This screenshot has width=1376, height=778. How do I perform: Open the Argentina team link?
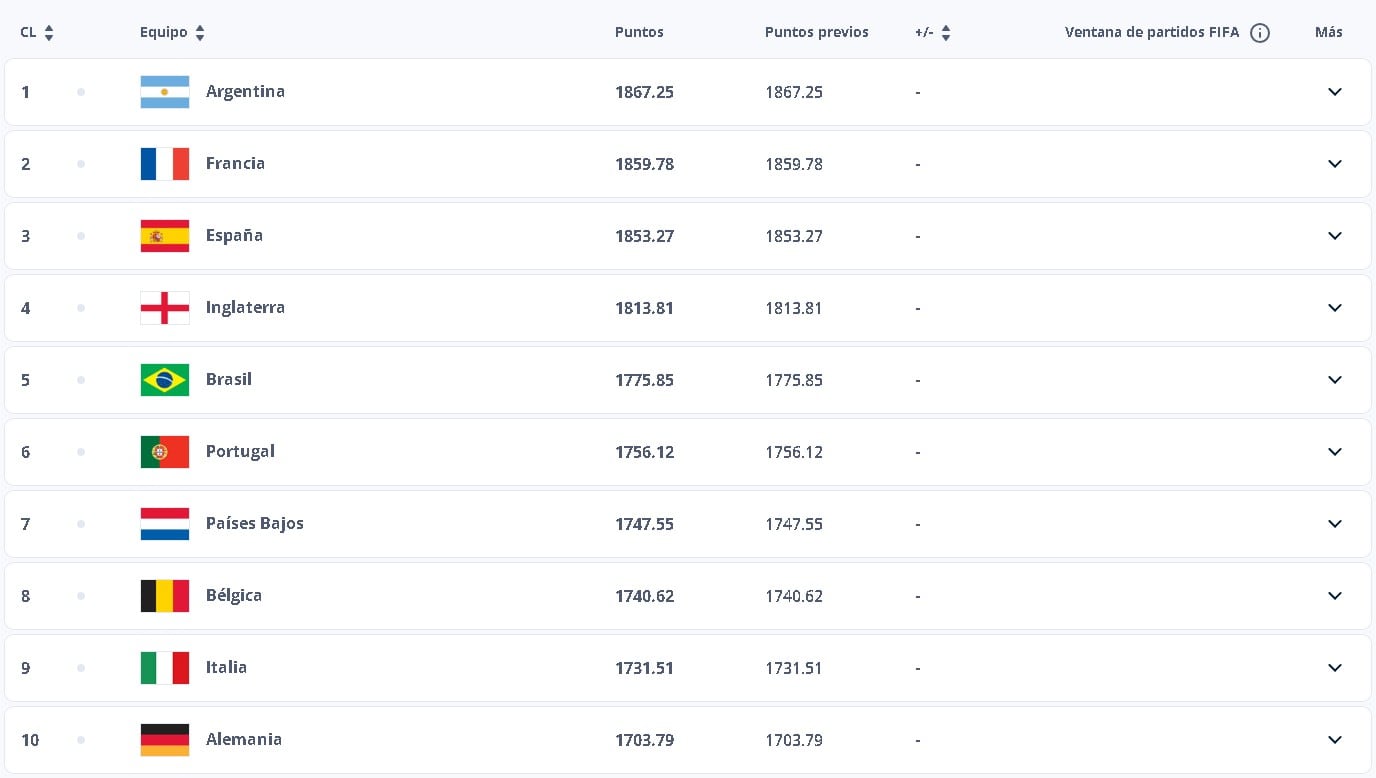tap(245, 92)
